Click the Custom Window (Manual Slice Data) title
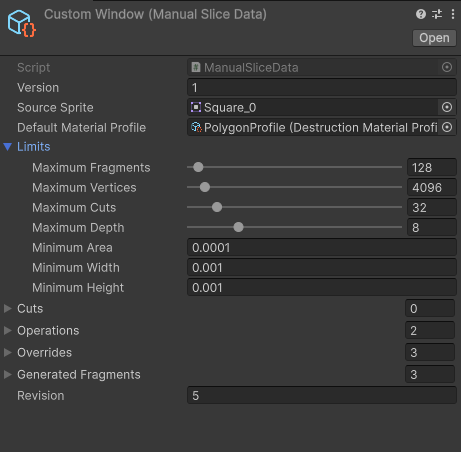Viewport: 461px width, 452px height. tap(155, 14)
